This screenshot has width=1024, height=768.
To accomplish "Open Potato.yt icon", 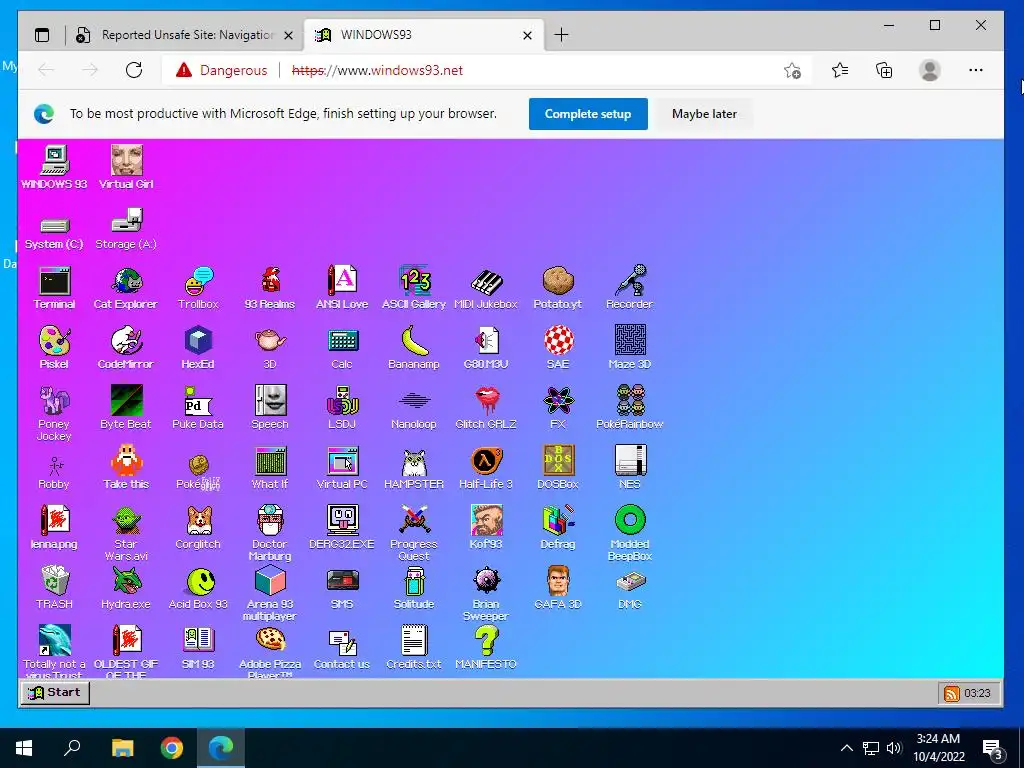I will [x=558, y=287].
